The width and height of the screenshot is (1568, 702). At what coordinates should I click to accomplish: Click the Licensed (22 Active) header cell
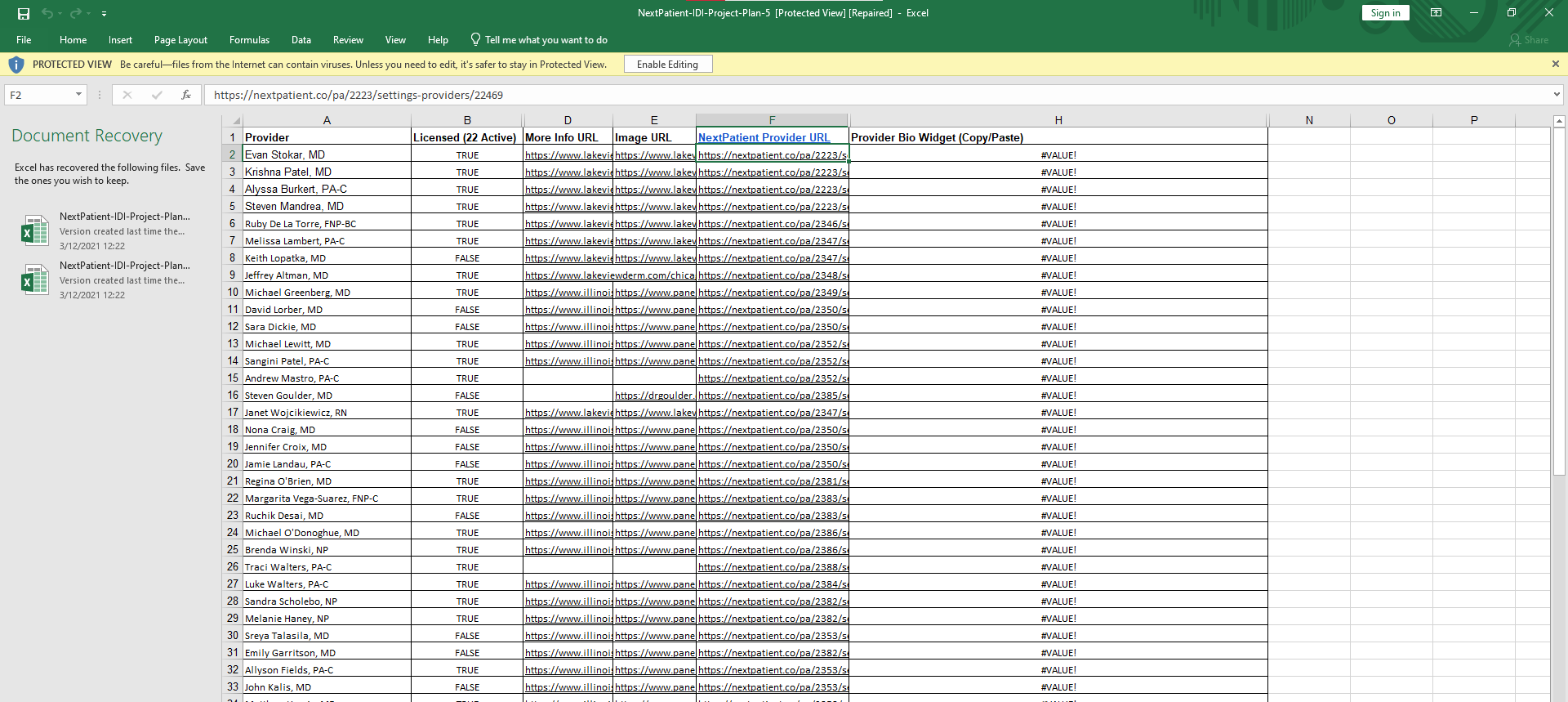click(467, 137)
